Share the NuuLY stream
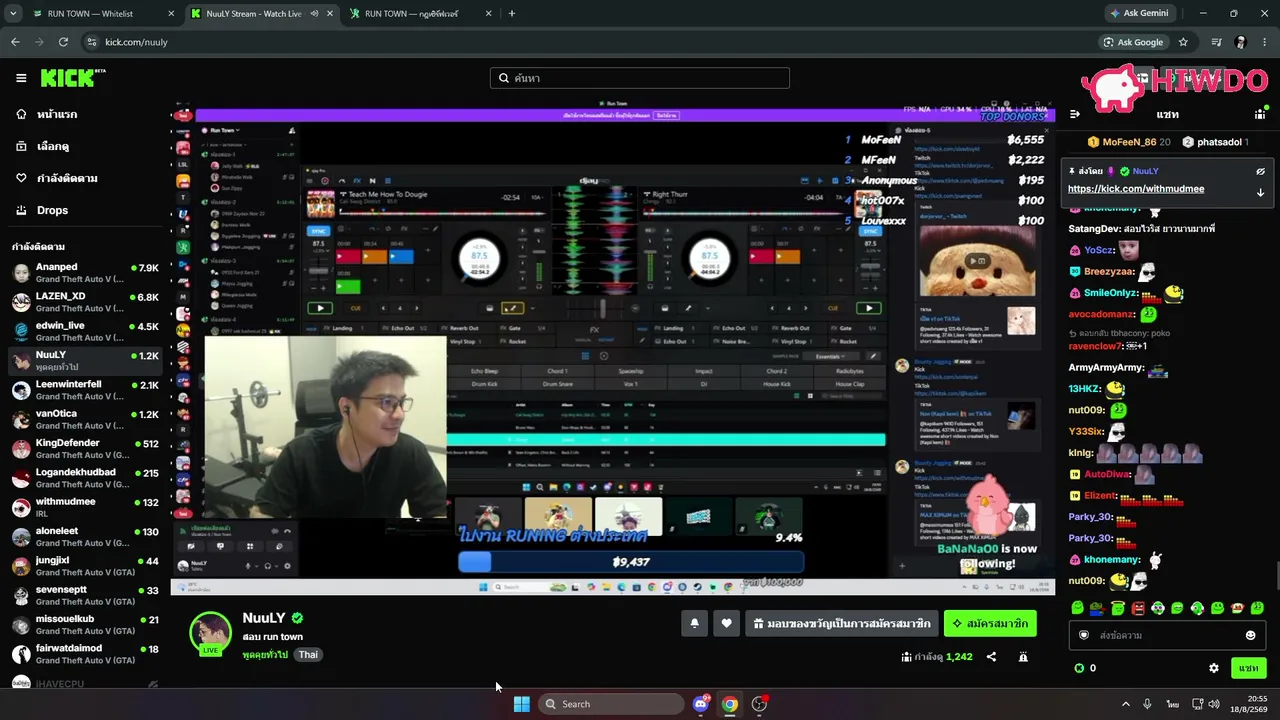Screen dimensions: 1280x720 pos(991,657)
